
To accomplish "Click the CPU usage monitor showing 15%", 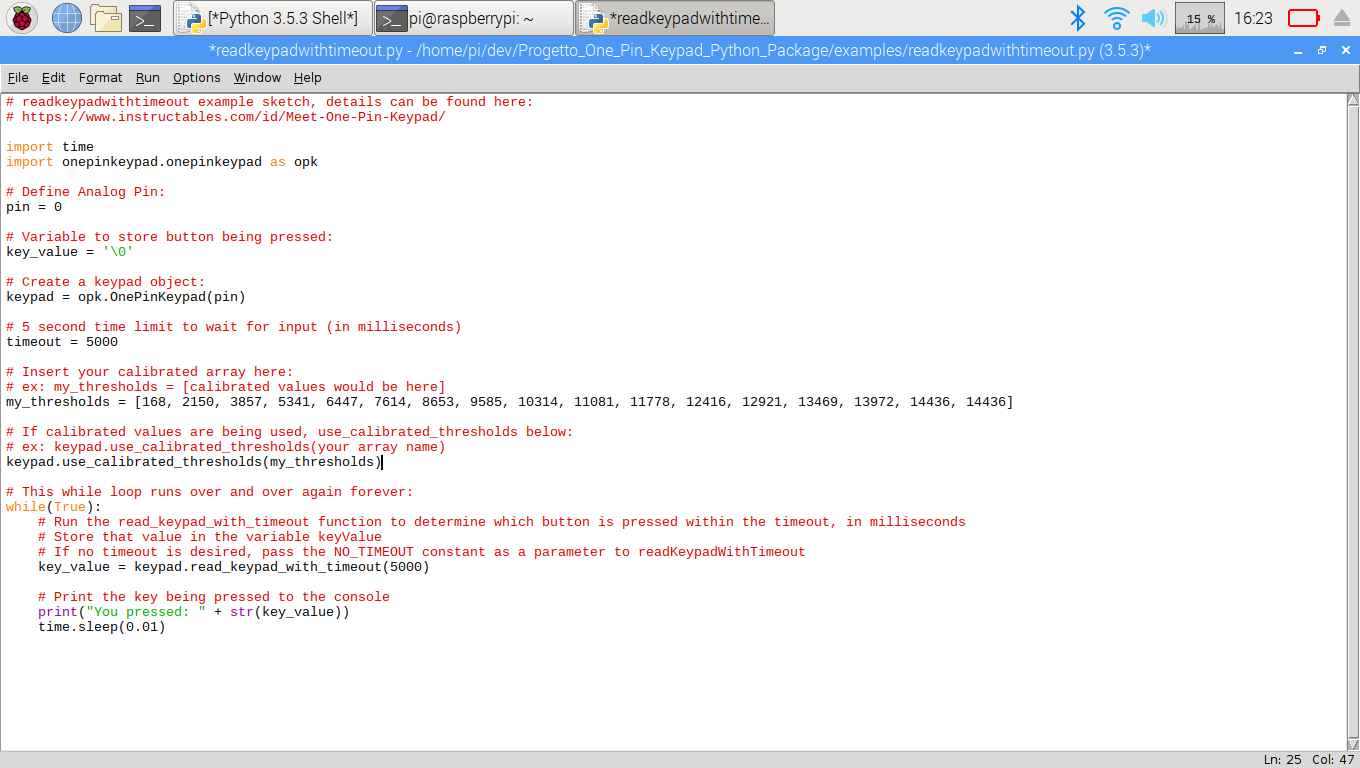I will coord(1200,17).
